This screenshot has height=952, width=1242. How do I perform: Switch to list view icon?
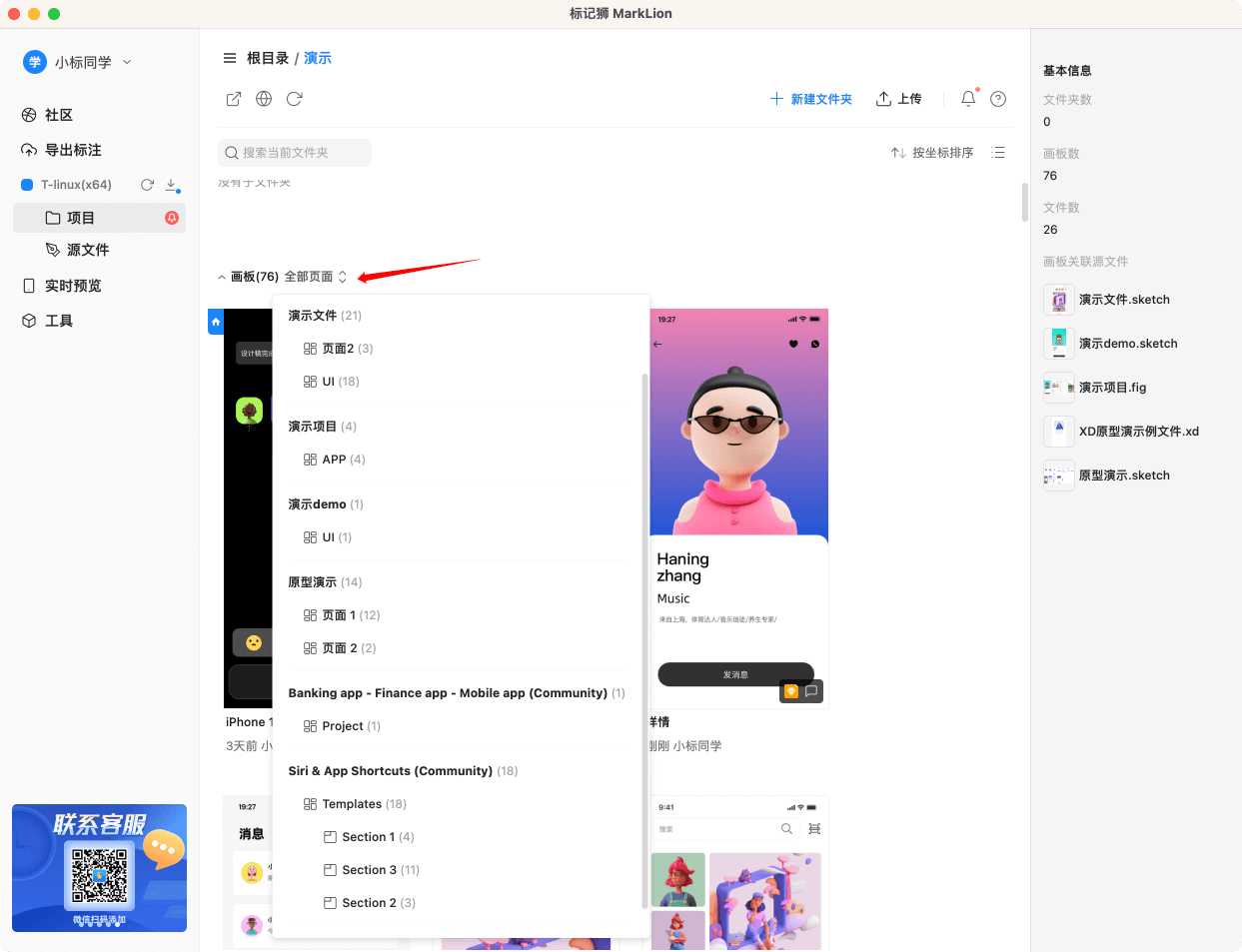pos(998,153)
